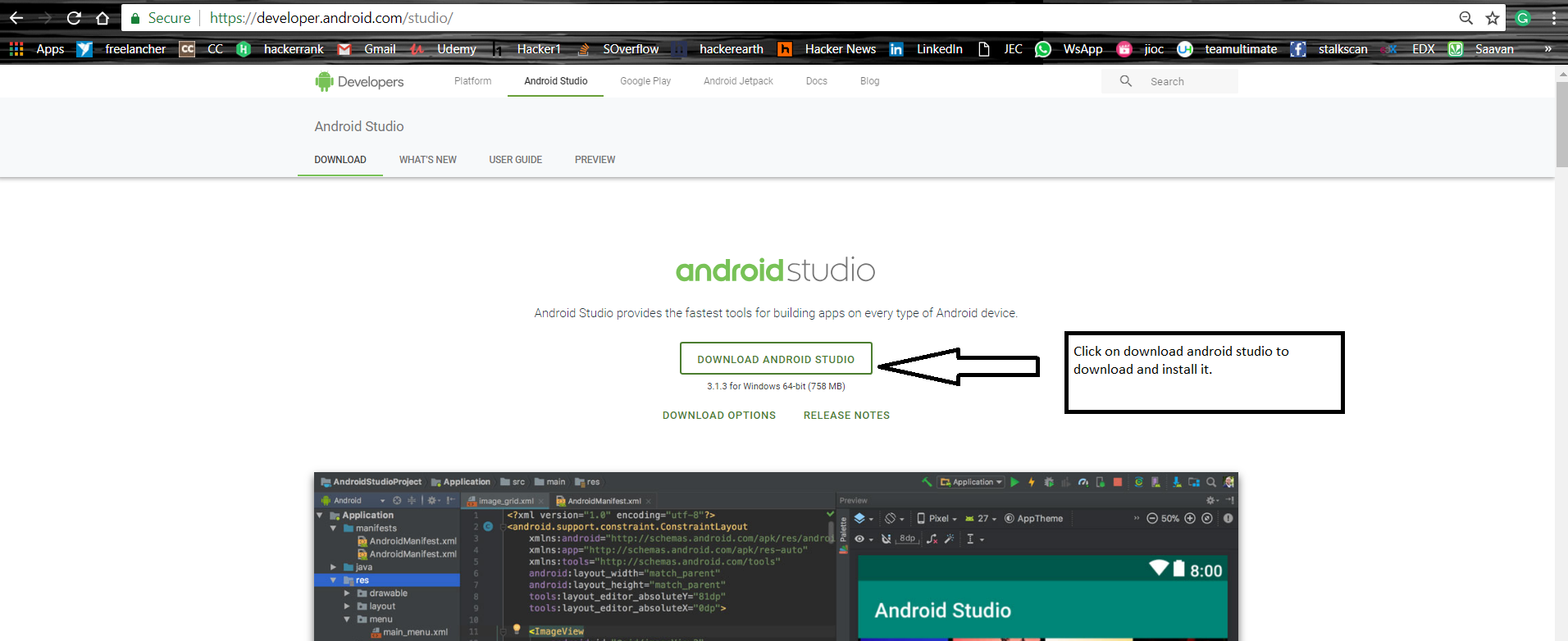Open the Google Play nav item
Viewport: 1568px width, 641px height.
645,81
